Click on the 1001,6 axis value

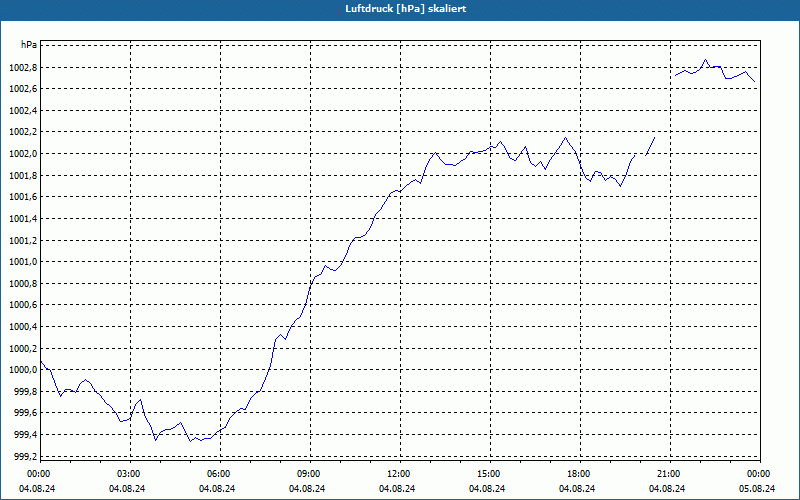[23, 197]
